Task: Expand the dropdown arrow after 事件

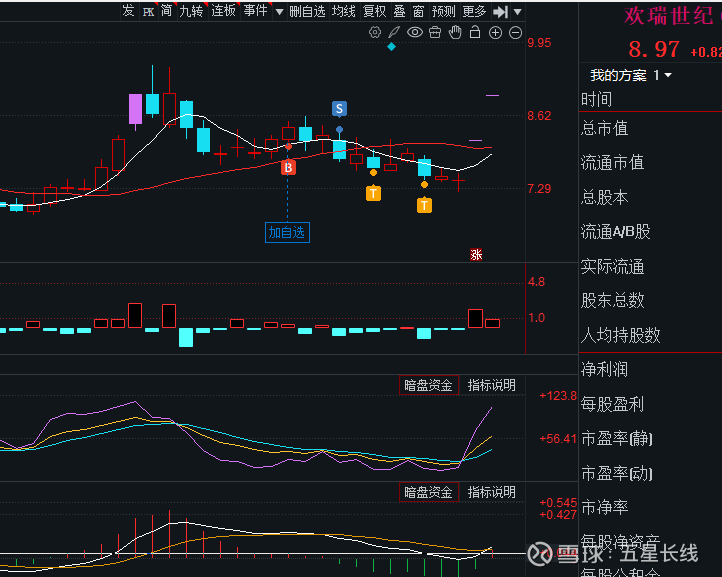Action: [277, 12]
